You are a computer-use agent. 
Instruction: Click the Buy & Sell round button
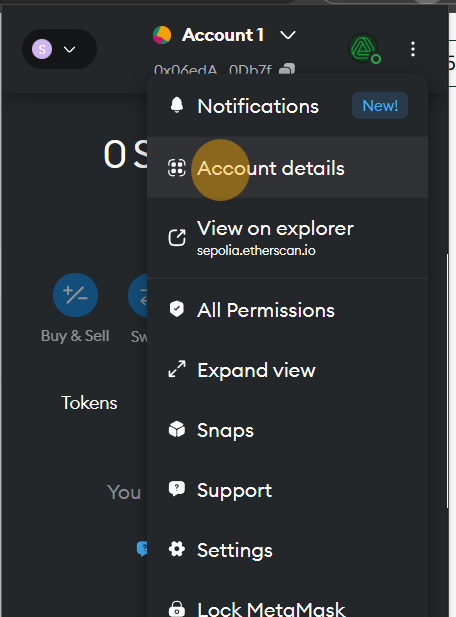tap(75, 295)
